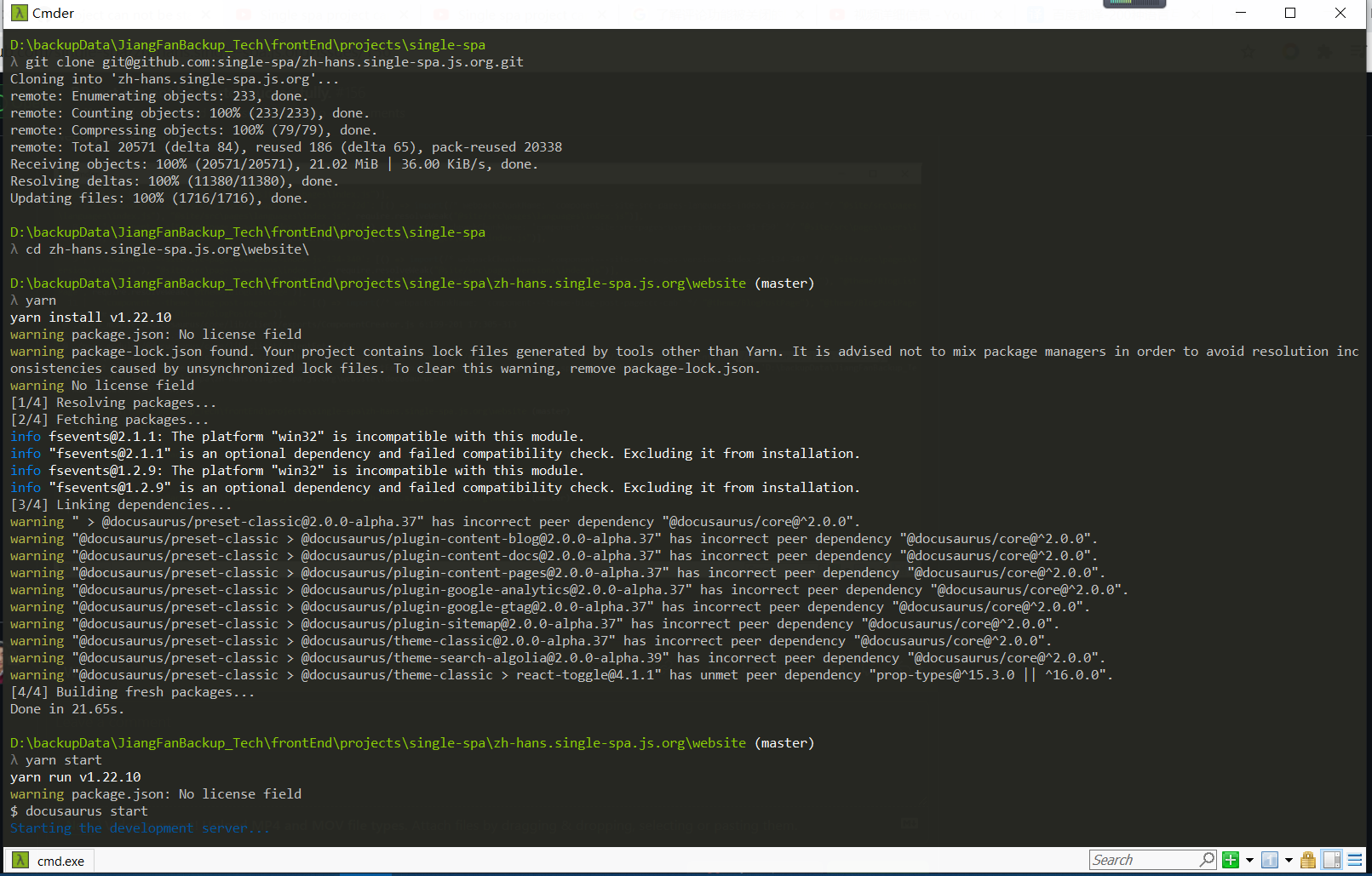The height and width of the screenshot is (876, 1372).
Task: Click "Cloning into 'zh-hans.single-spa.js.org'..." line
Action: click(x=175, y=79)
